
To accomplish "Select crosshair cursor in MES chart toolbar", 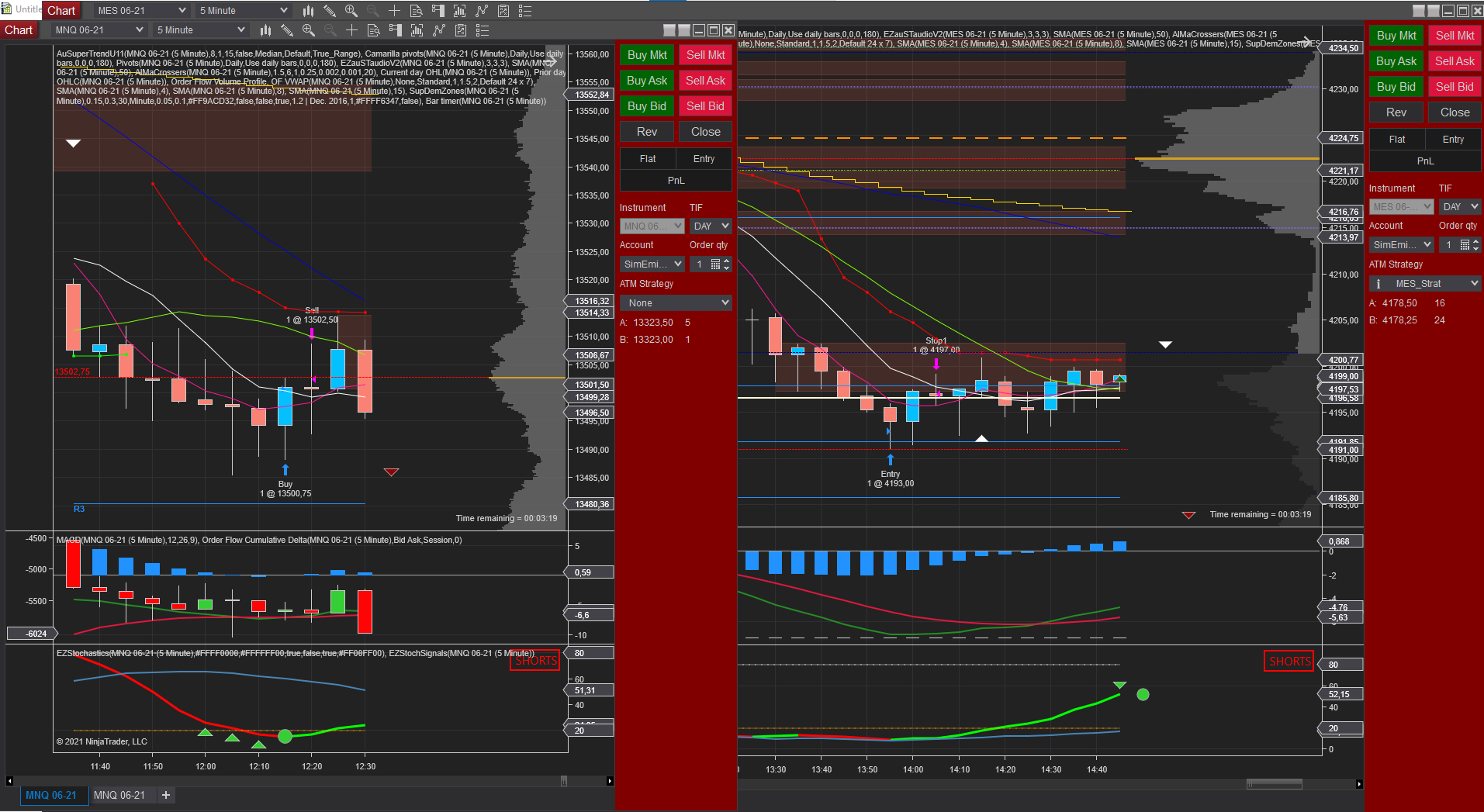I will [395, 11].
